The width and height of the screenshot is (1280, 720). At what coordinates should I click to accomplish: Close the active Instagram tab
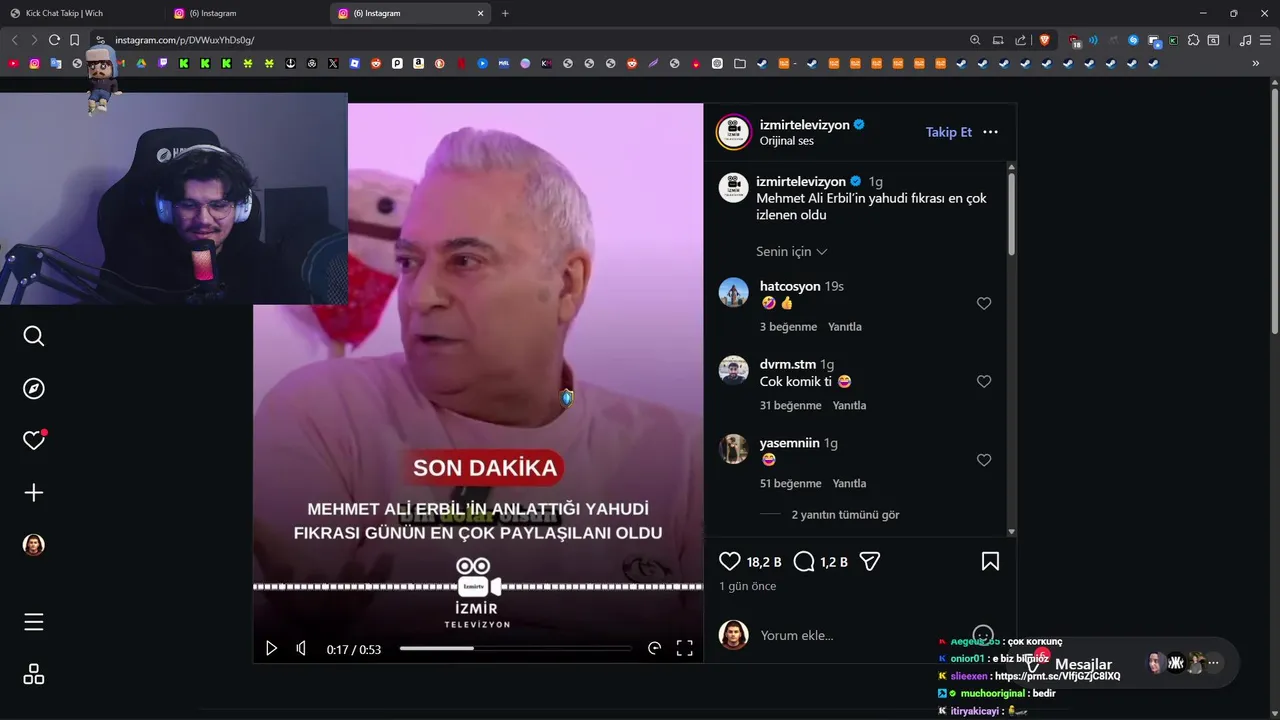[480, 13]
